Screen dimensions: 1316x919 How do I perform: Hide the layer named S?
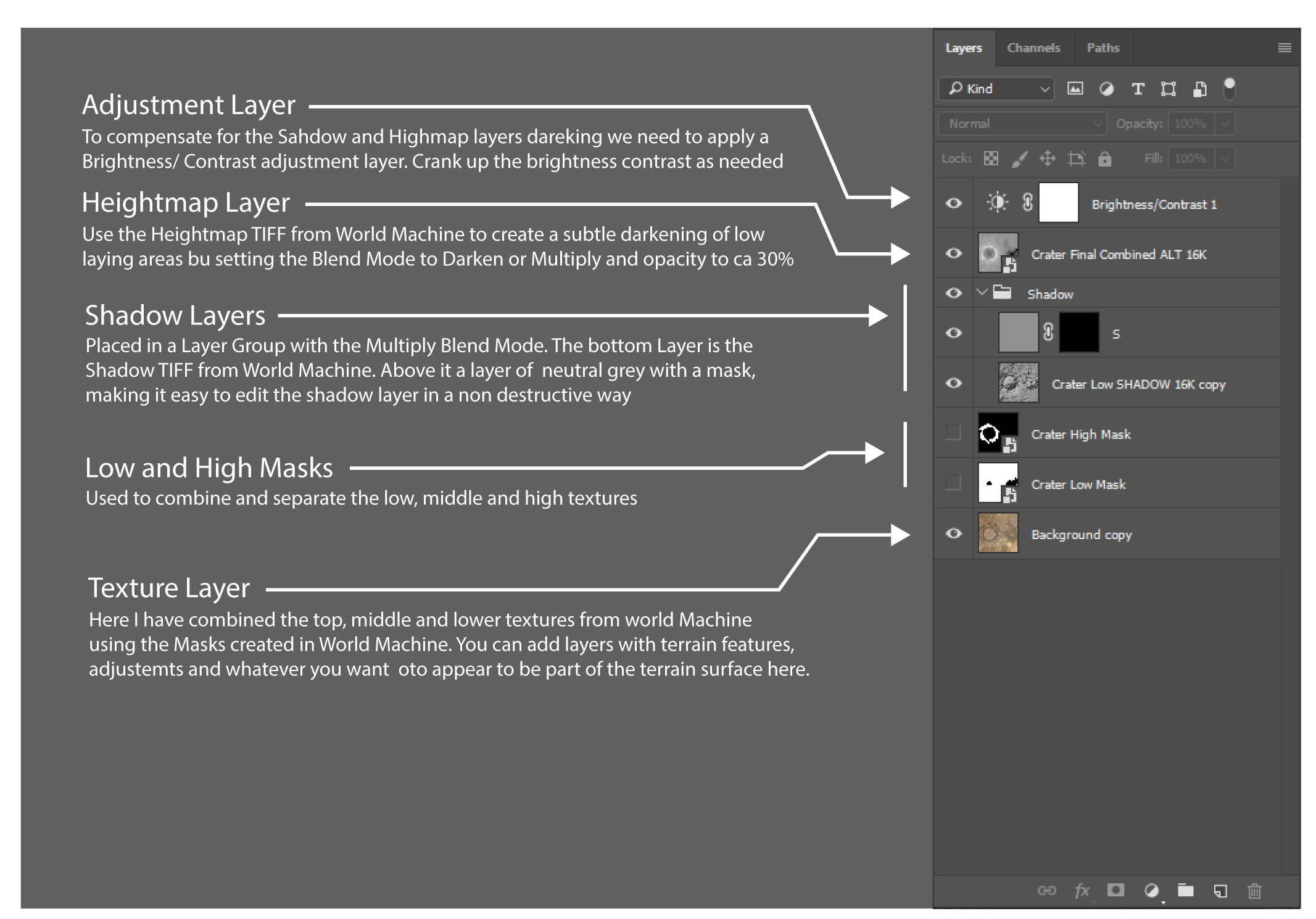tap(953, 333)
